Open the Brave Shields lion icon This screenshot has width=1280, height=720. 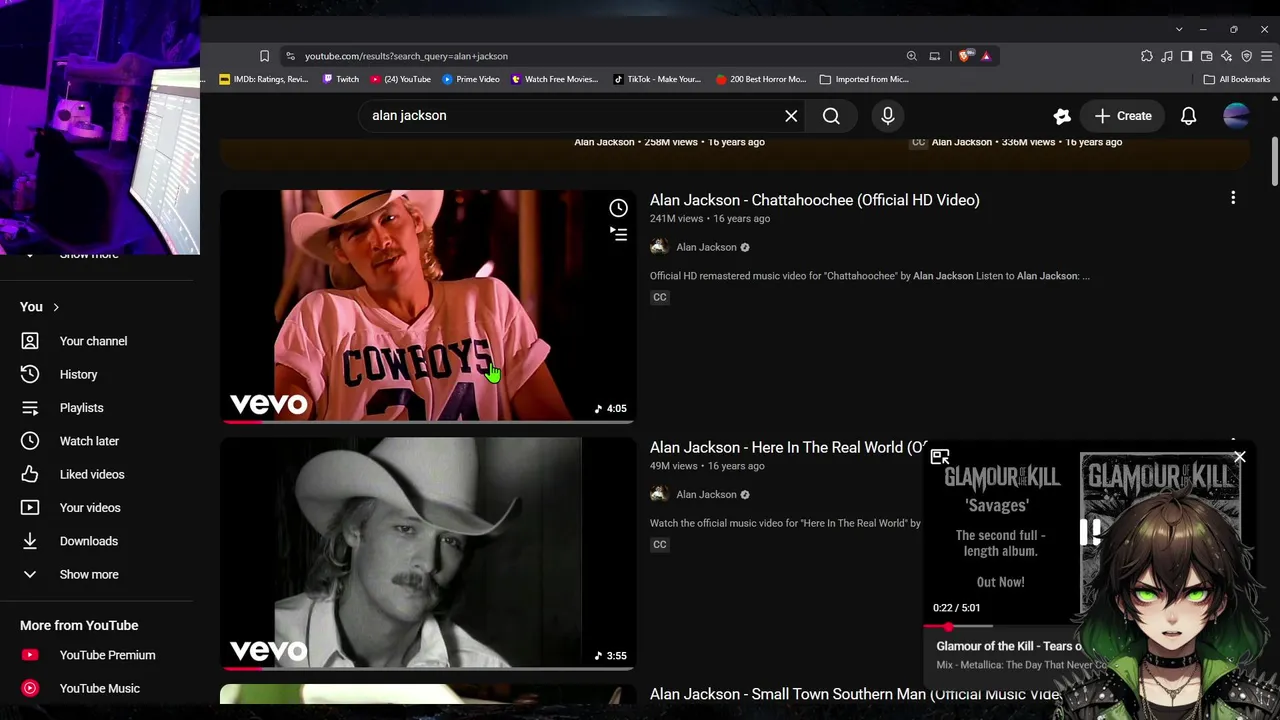tap(964, 56)
